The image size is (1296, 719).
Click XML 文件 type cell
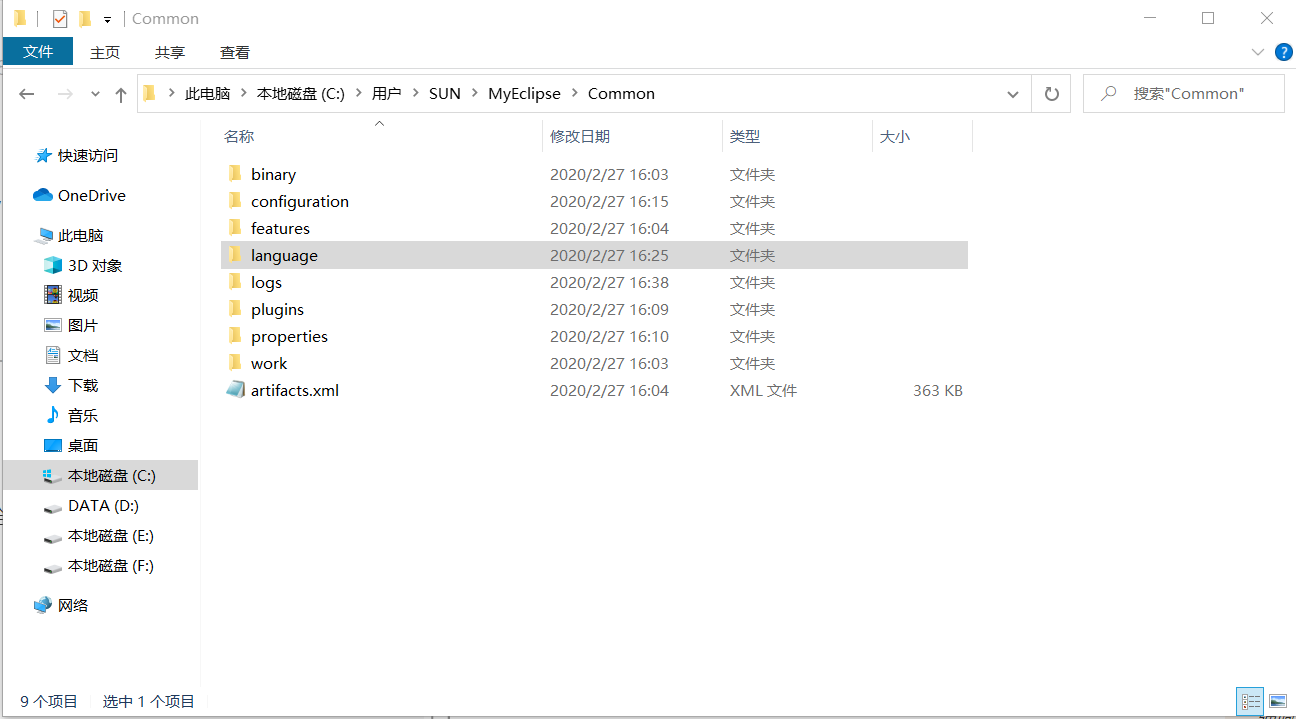click(x=763, y=391)
